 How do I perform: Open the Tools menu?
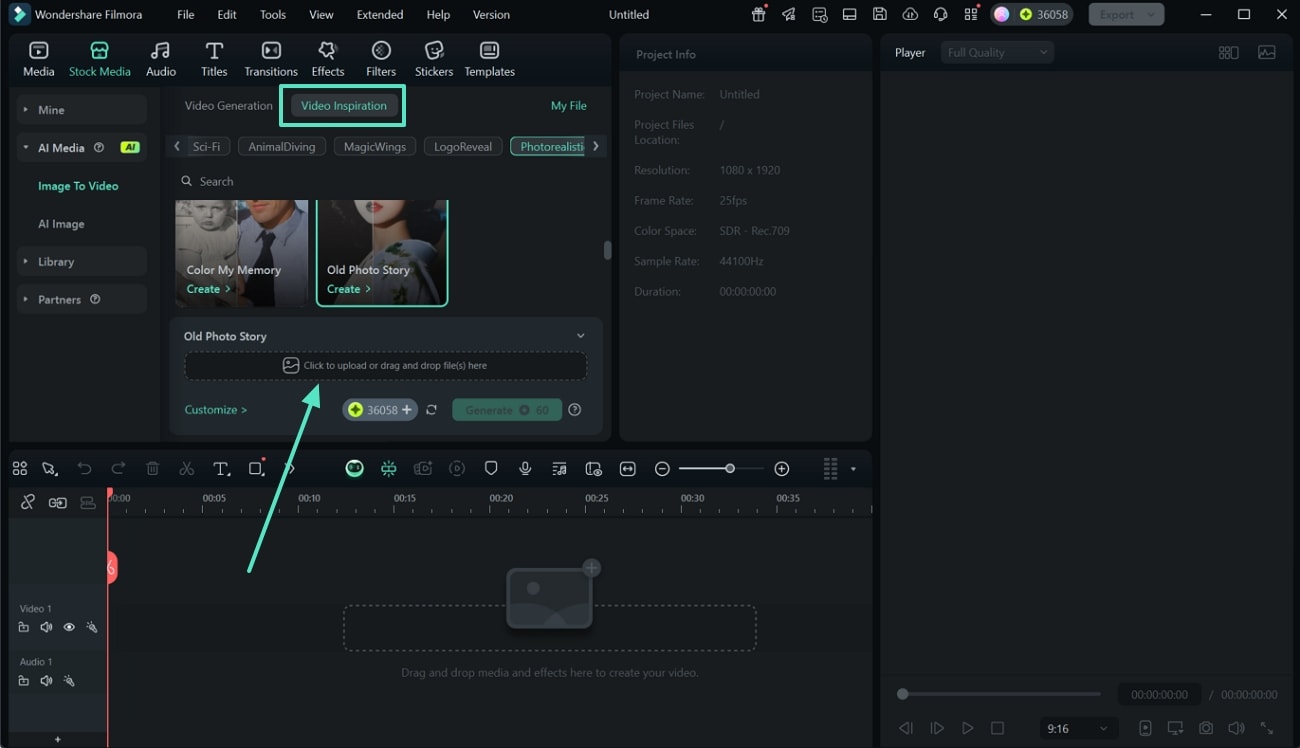click(x=273, y=14)
